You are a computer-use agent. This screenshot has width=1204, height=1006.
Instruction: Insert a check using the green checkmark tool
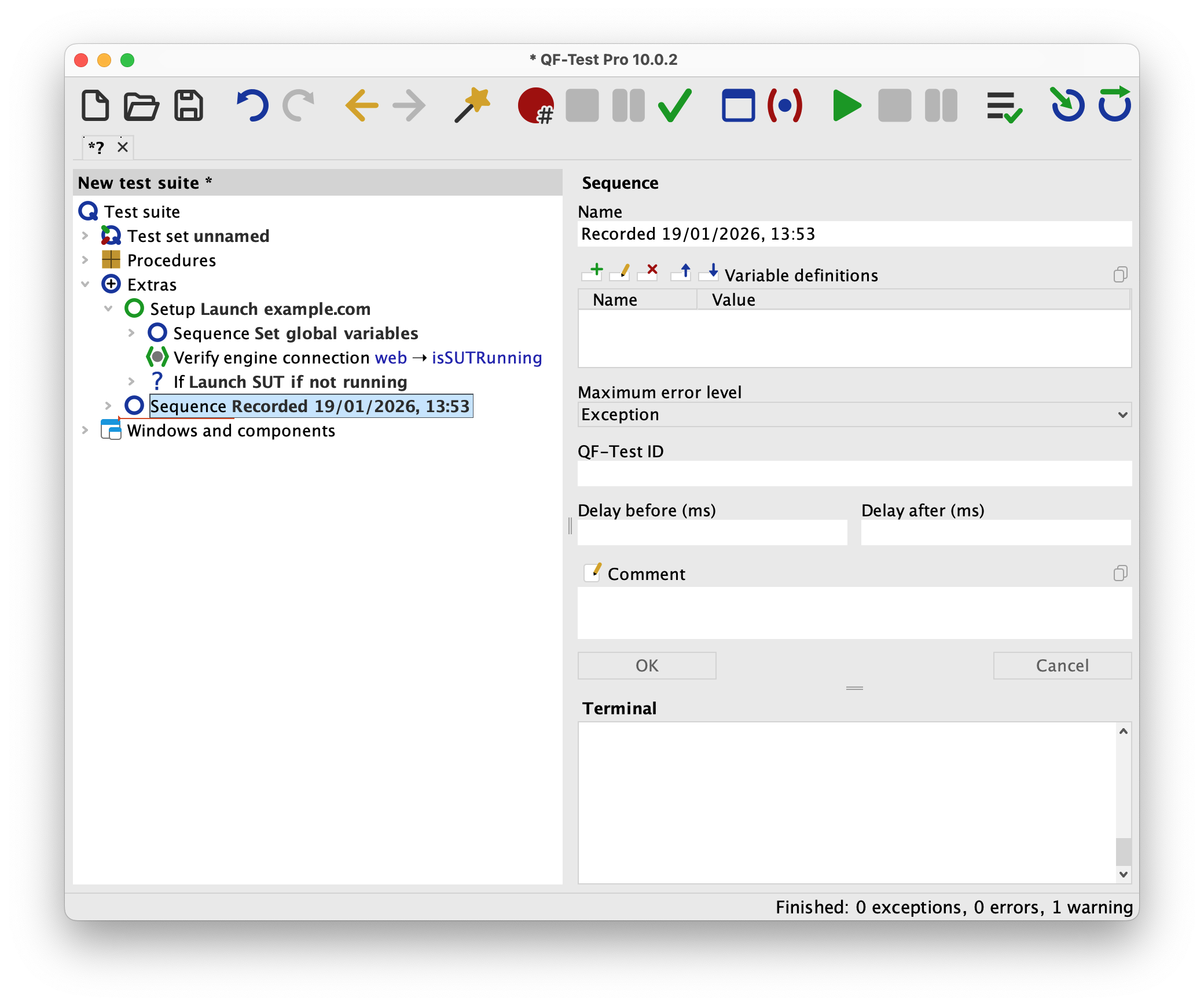[674, 105]
